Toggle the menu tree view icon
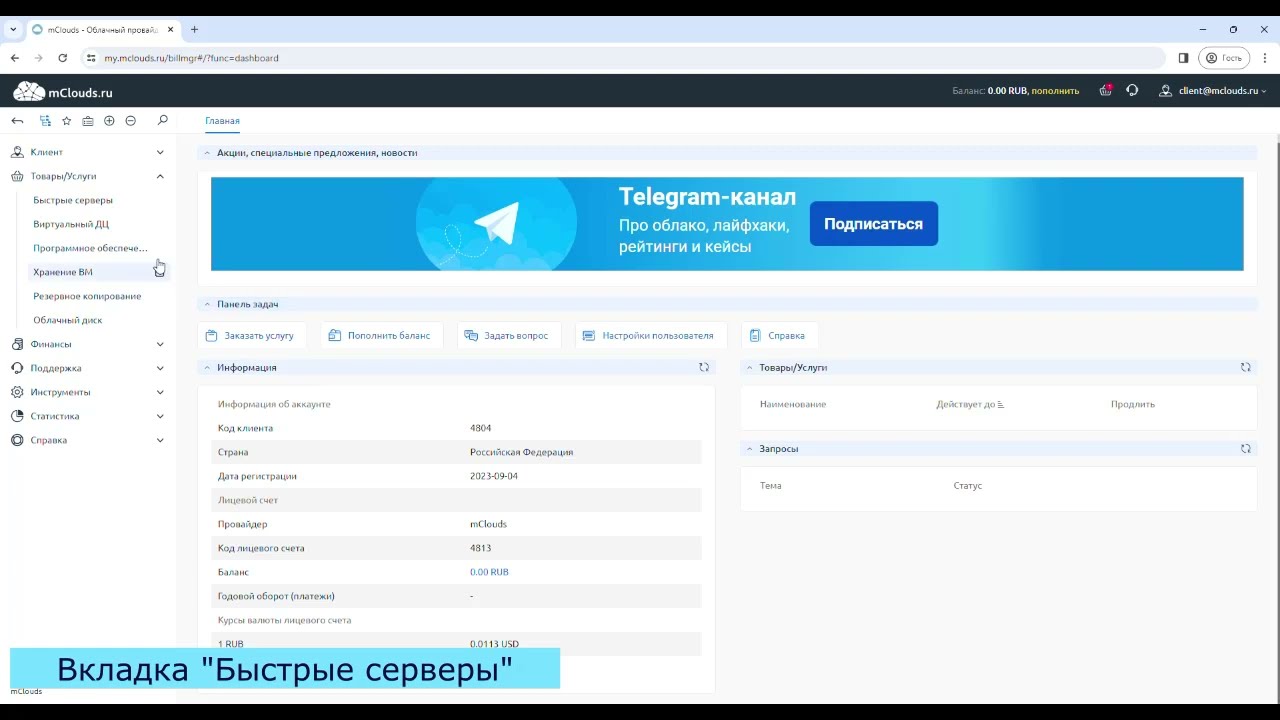The image size is (1280, 720). pos(45,121)
